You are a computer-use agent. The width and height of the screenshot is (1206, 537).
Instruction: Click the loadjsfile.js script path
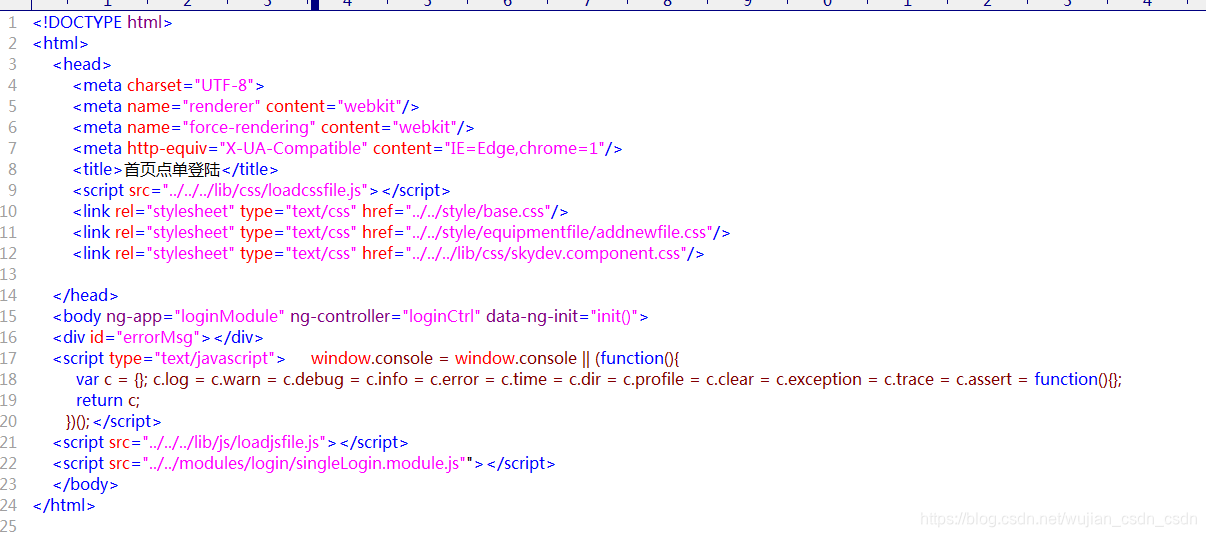tap(235, 442)
